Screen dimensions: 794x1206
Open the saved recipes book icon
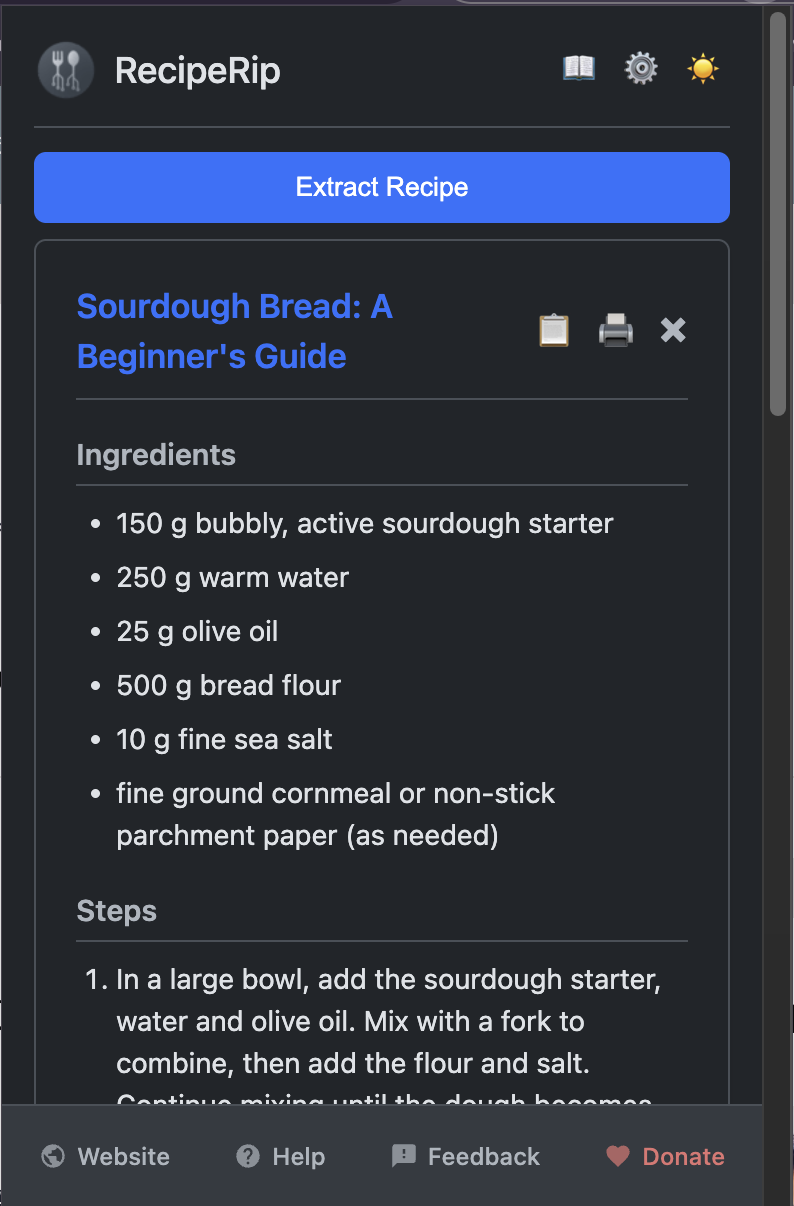coord(579,68)
